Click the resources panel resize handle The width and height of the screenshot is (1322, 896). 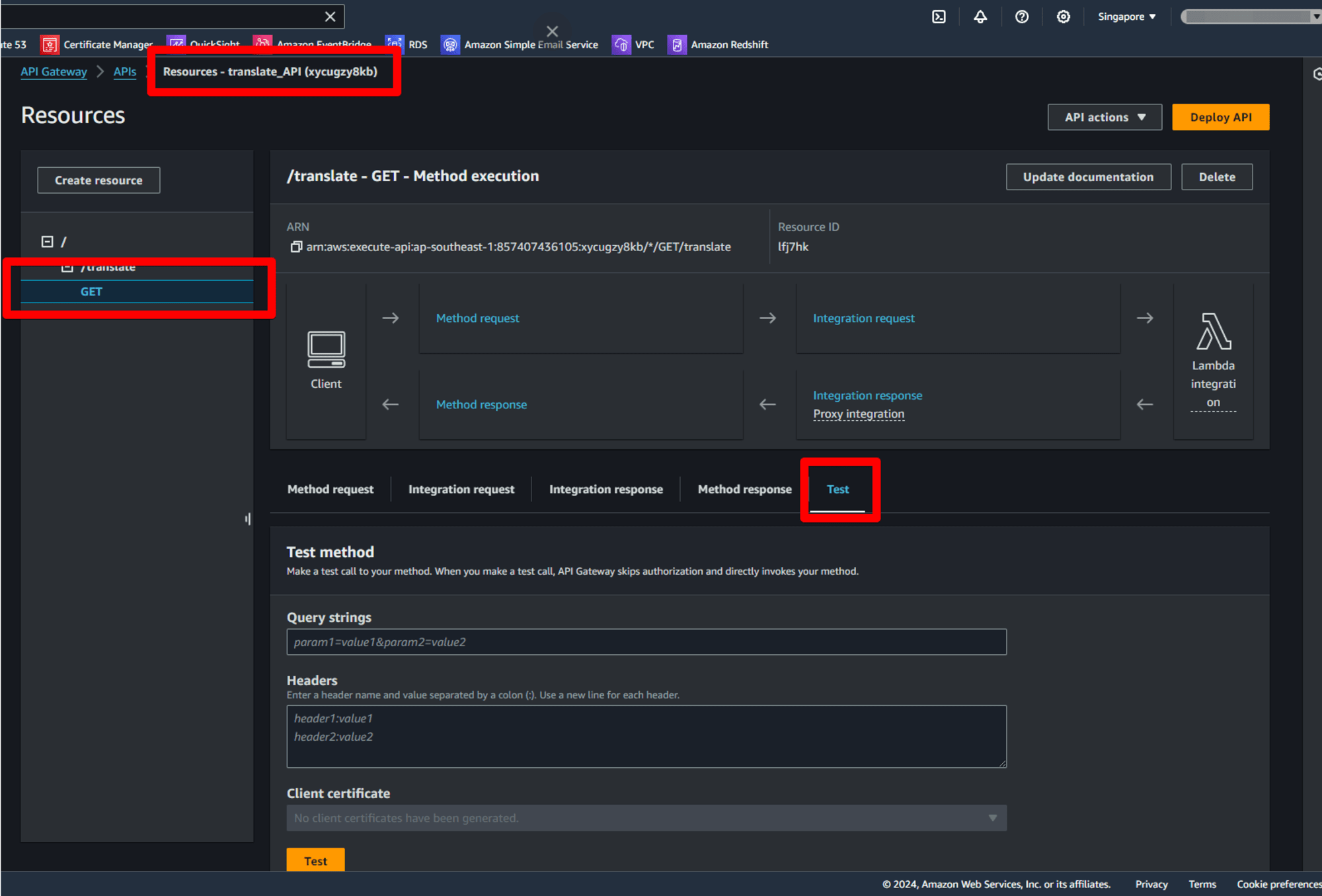248,519
